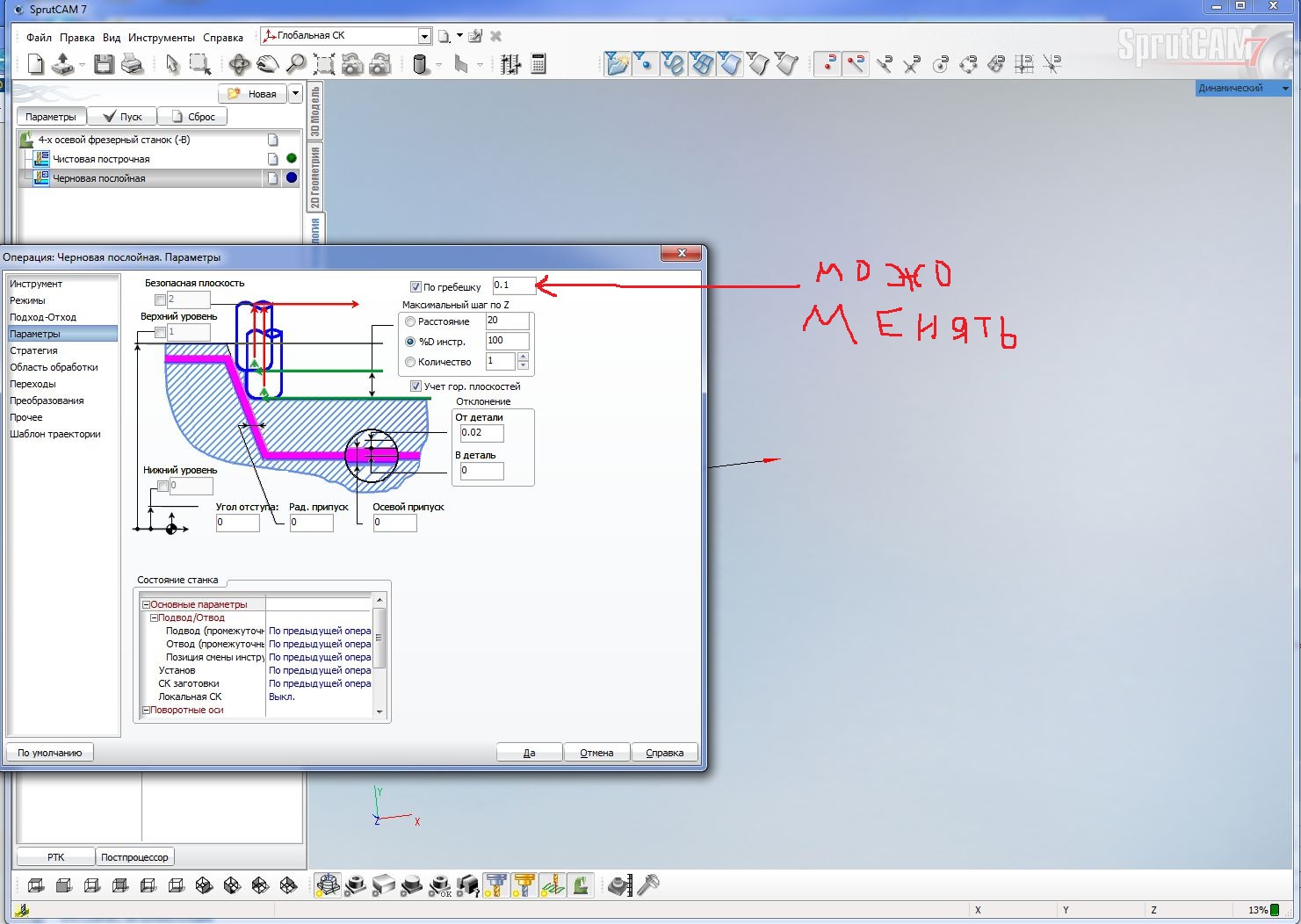Toggle the point selection filter icon
The width and height of the screenshot is (1301, 924).
(x=645, y=64)
